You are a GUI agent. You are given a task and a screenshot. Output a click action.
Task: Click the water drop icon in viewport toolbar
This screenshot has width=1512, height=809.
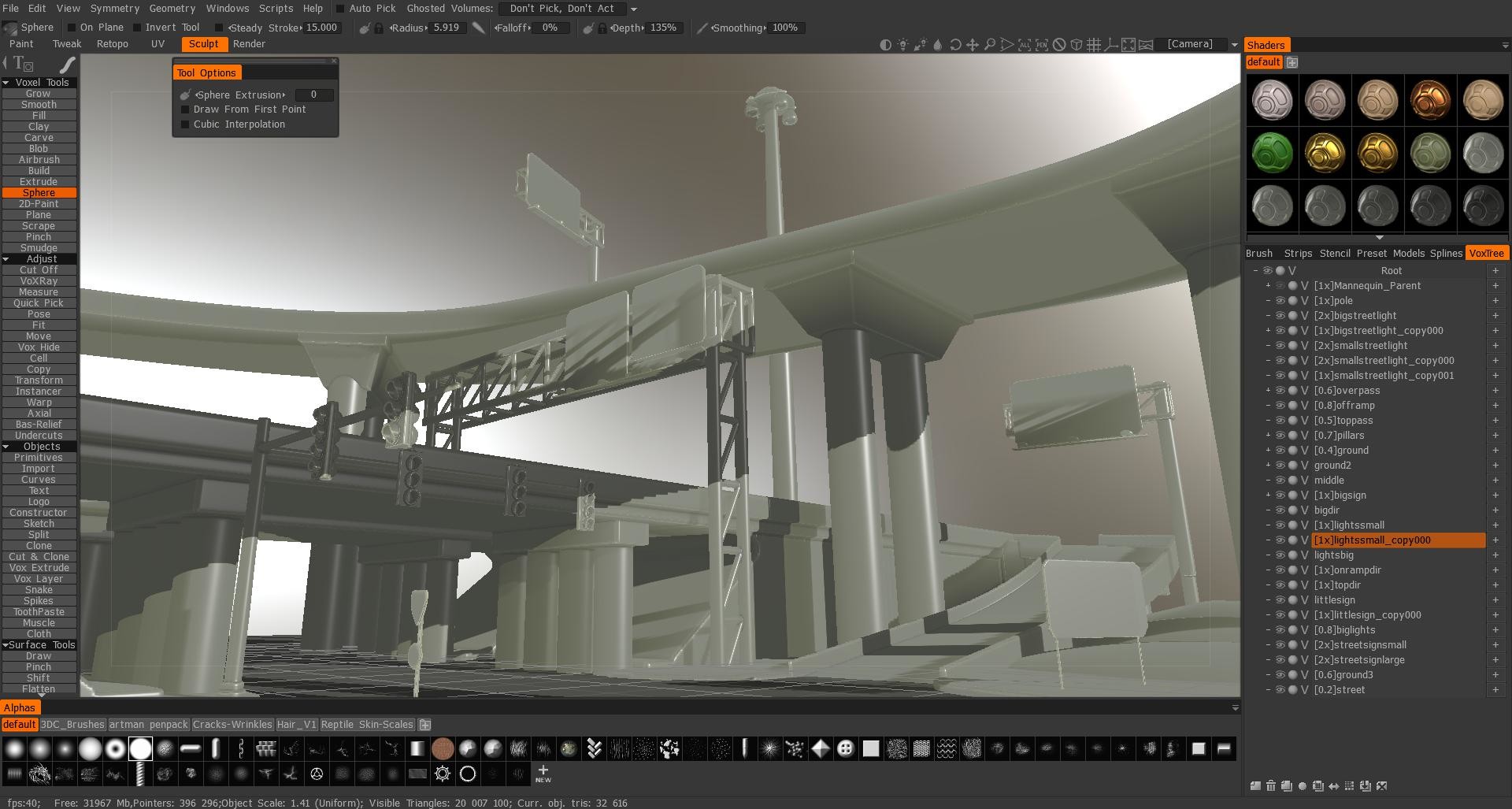point(937,45)
